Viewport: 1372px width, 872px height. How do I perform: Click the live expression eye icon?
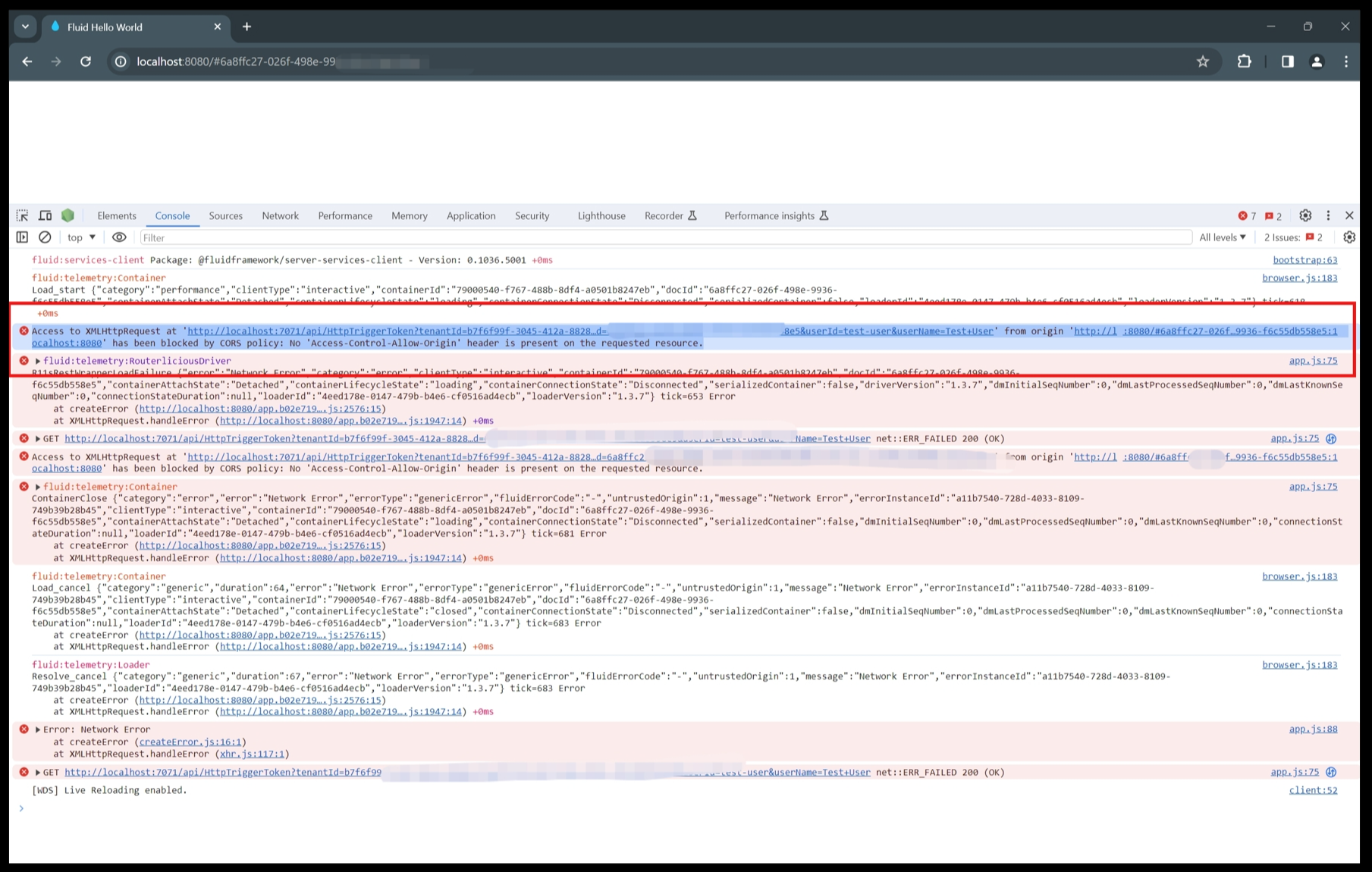coord(119,237)
